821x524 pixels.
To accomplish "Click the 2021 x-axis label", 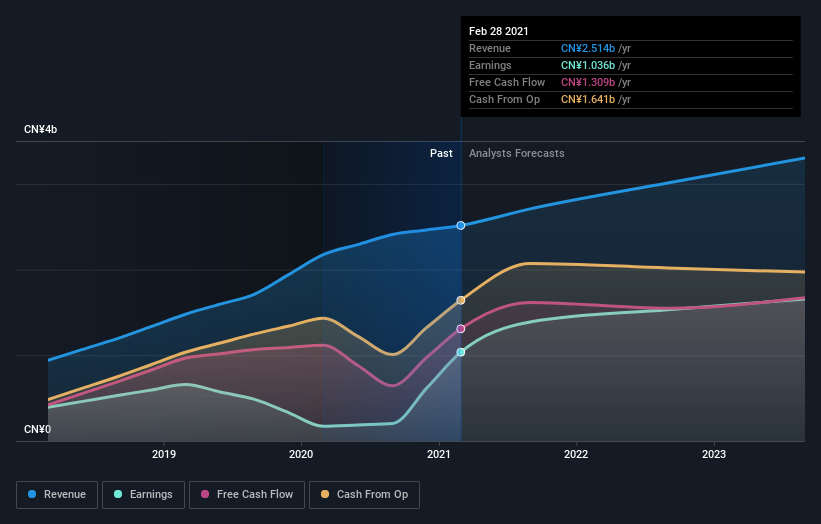I will 439,454.
